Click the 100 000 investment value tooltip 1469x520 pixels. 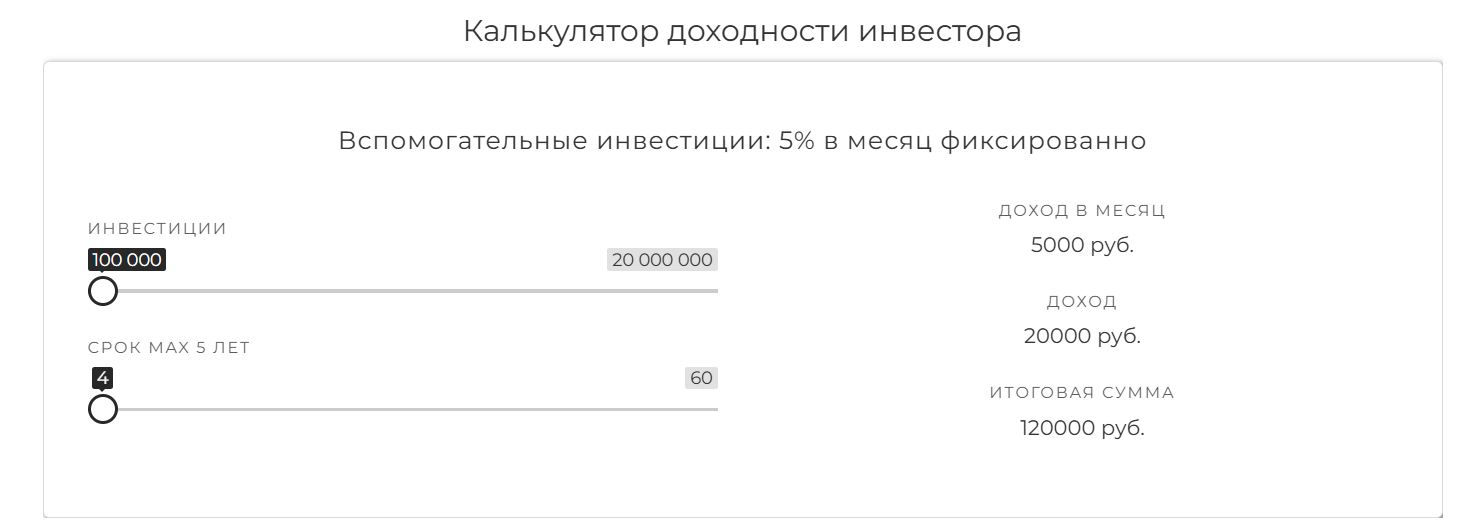point(127,260)
